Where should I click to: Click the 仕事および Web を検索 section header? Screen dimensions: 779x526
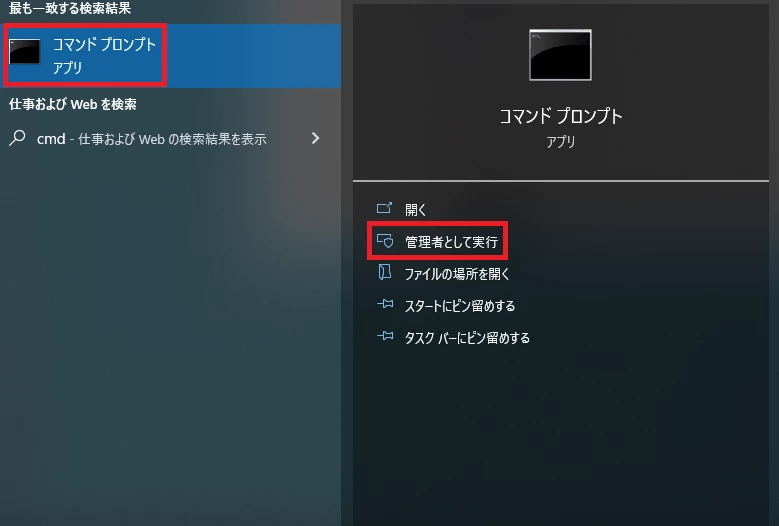[73, 104]
